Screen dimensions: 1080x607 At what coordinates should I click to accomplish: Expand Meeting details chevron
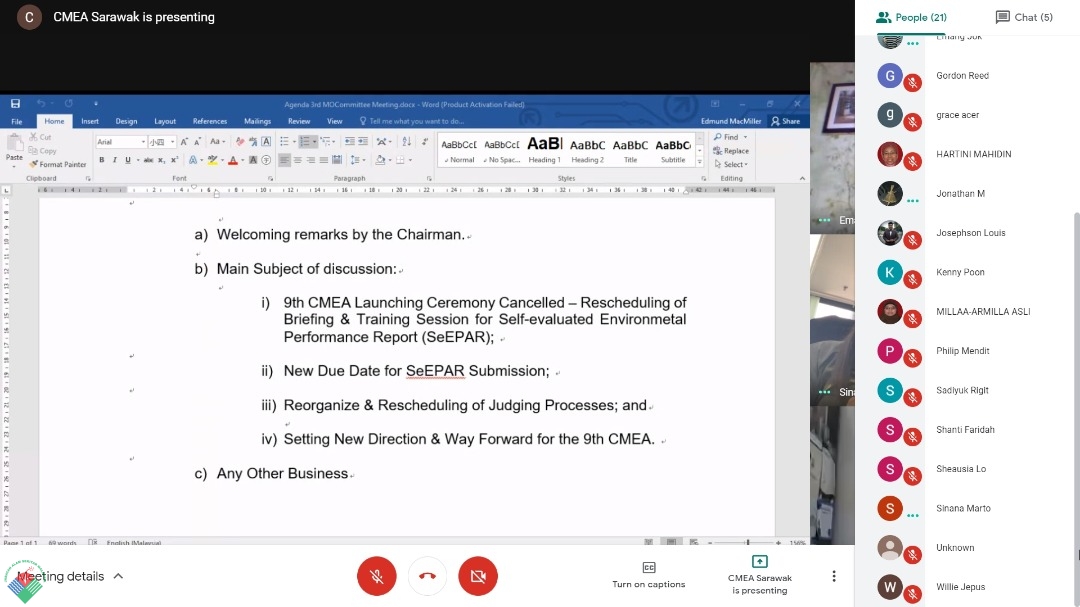(118, 576)
